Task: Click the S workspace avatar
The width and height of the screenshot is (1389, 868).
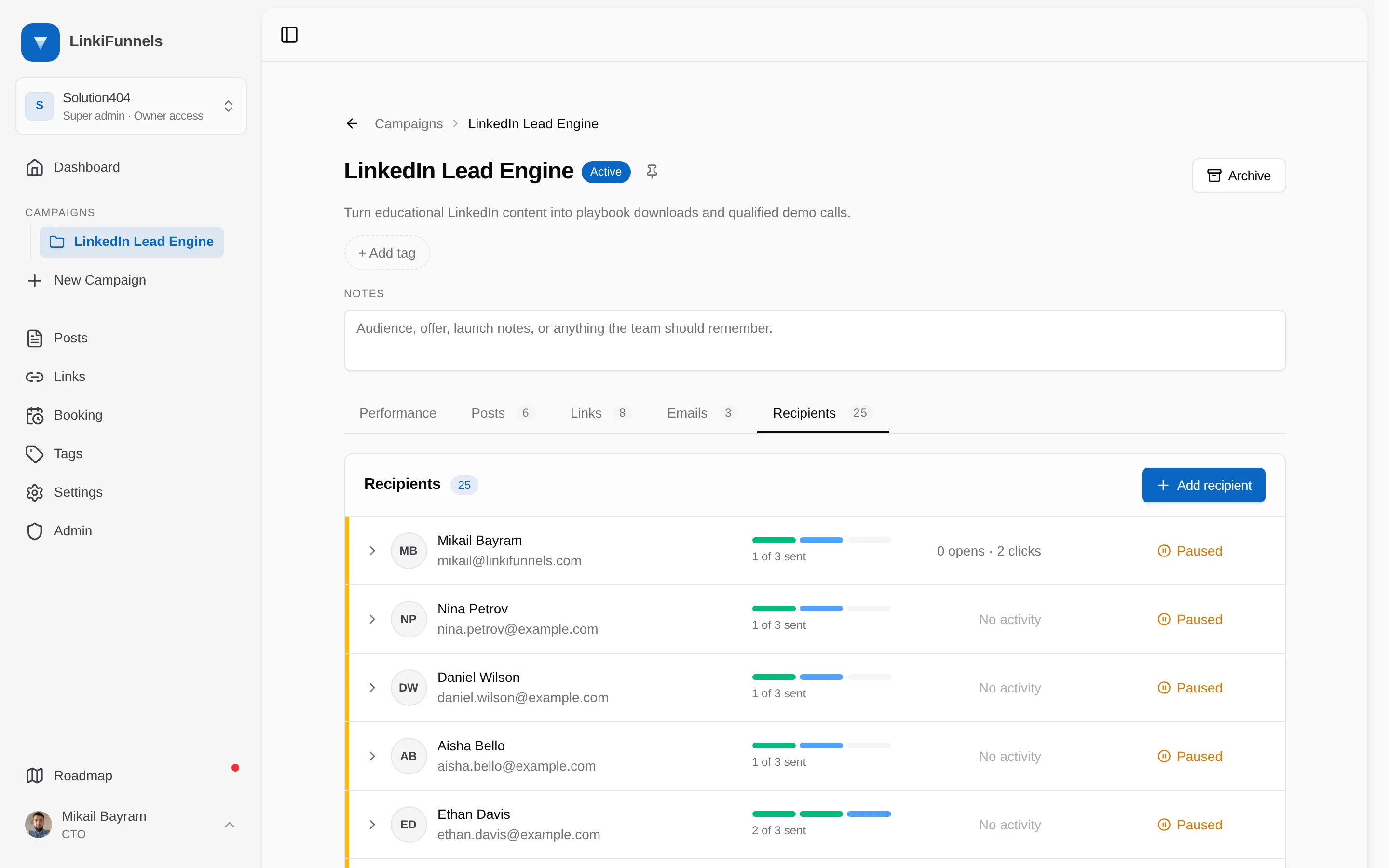Action: [x=40, y=106]
